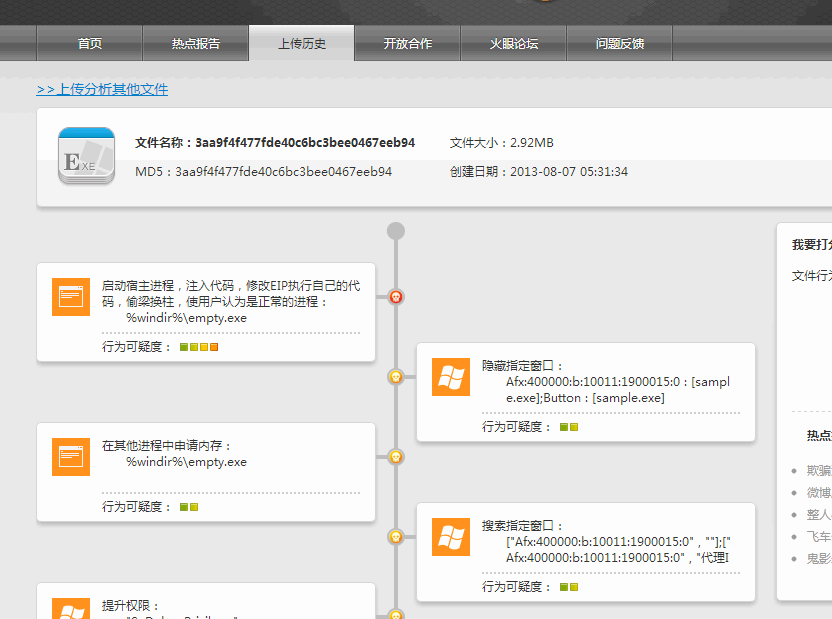The image size is (832, 619).
Task: Click the orange window icon beside 启动宿主进程
Action: (x=71, y=297)
